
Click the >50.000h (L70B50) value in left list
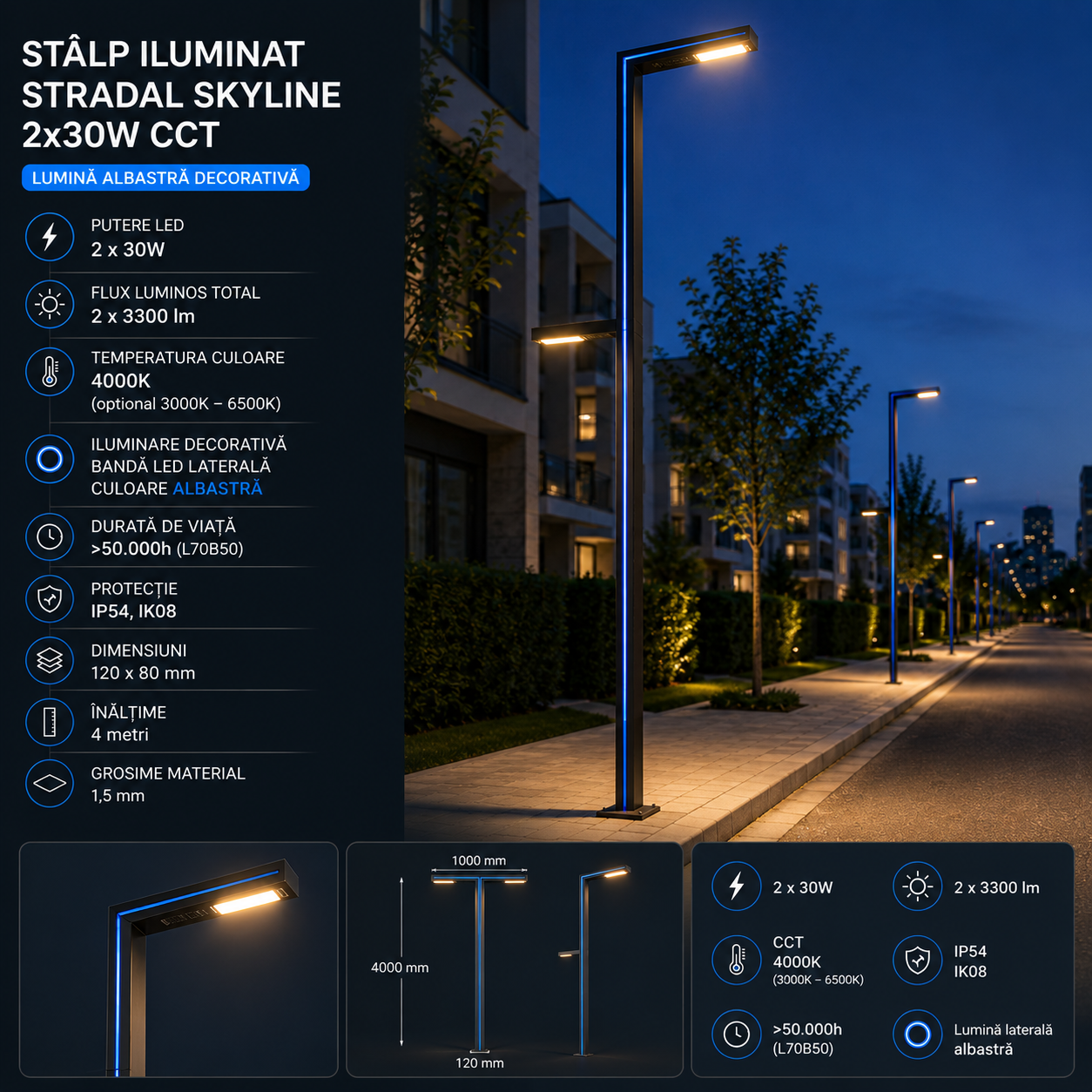click(167, 549)
